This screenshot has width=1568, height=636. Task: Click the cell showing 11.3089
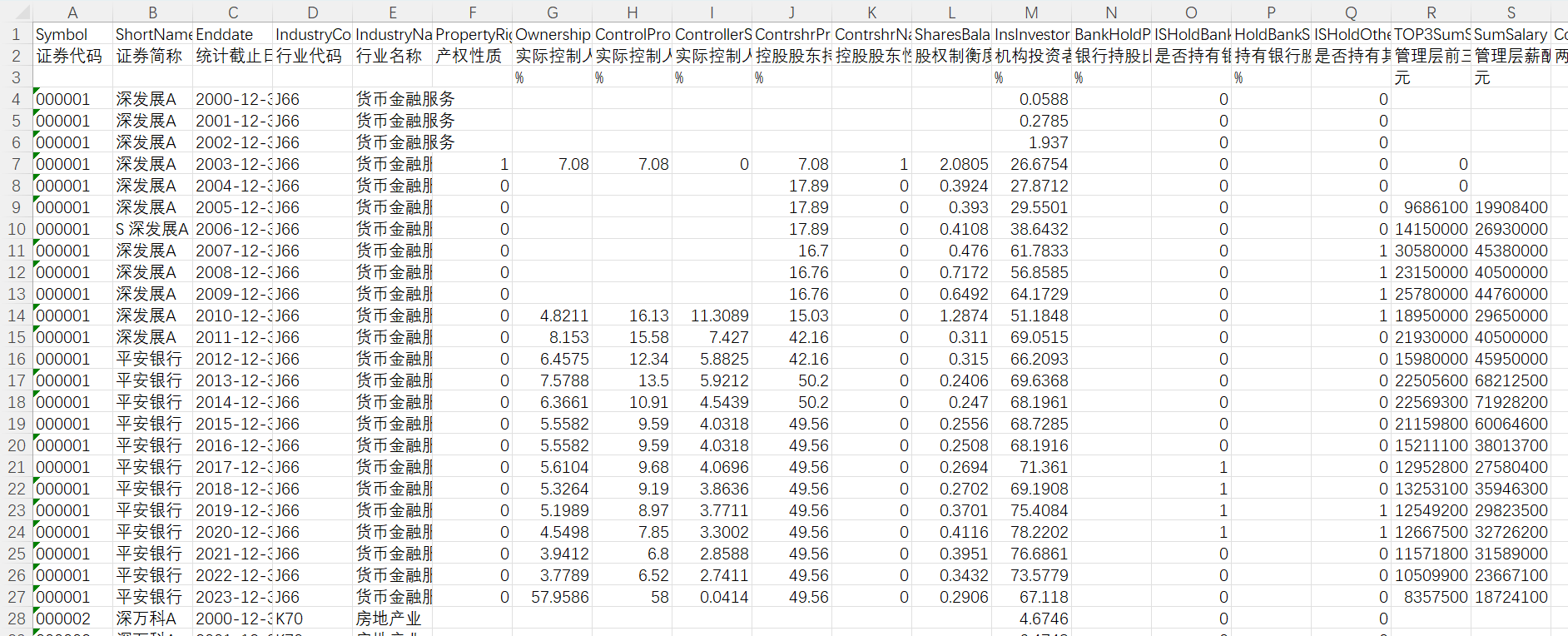point(712,316)
